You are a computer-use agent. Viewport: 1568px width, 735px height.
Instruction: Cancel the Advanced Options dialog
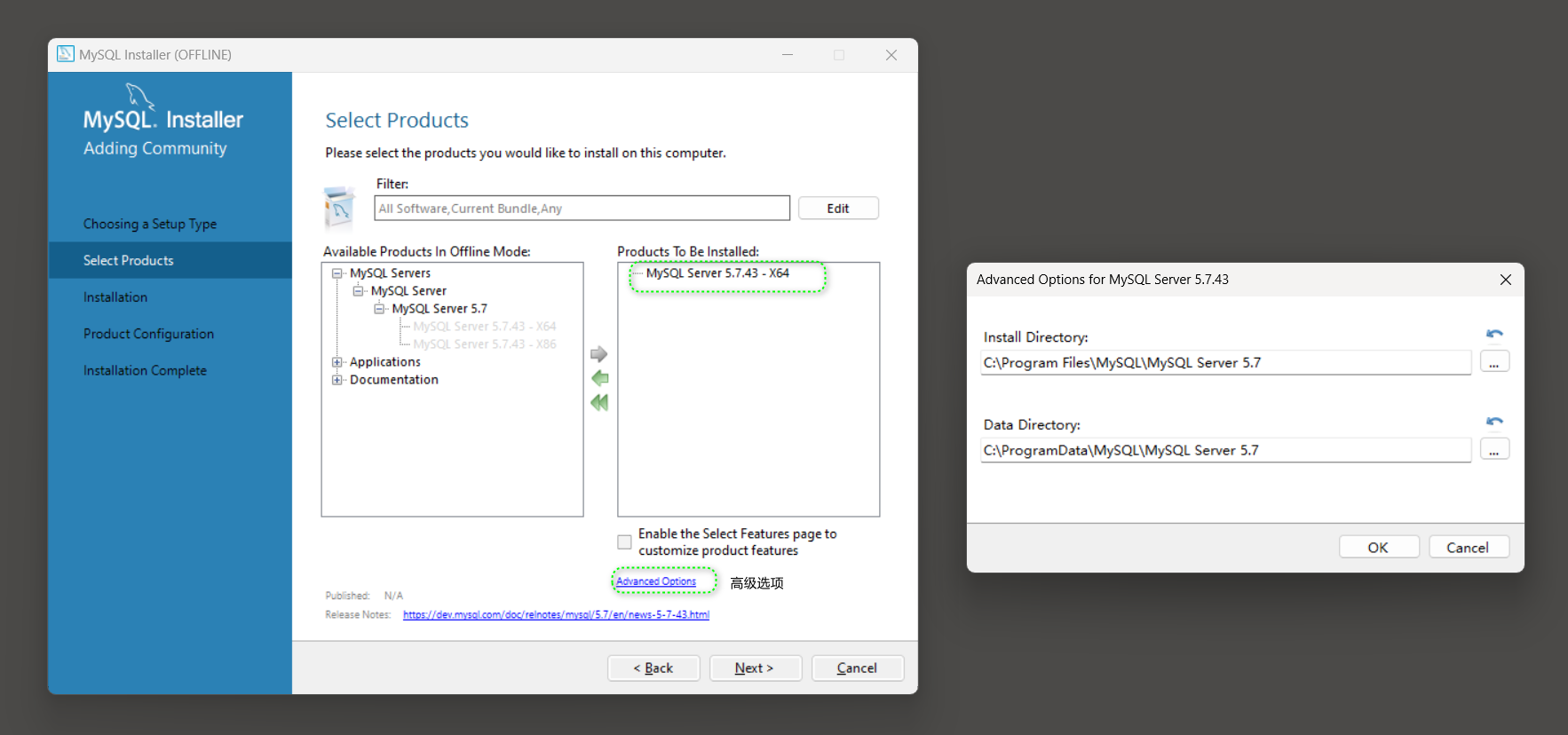pos(1469,547)
